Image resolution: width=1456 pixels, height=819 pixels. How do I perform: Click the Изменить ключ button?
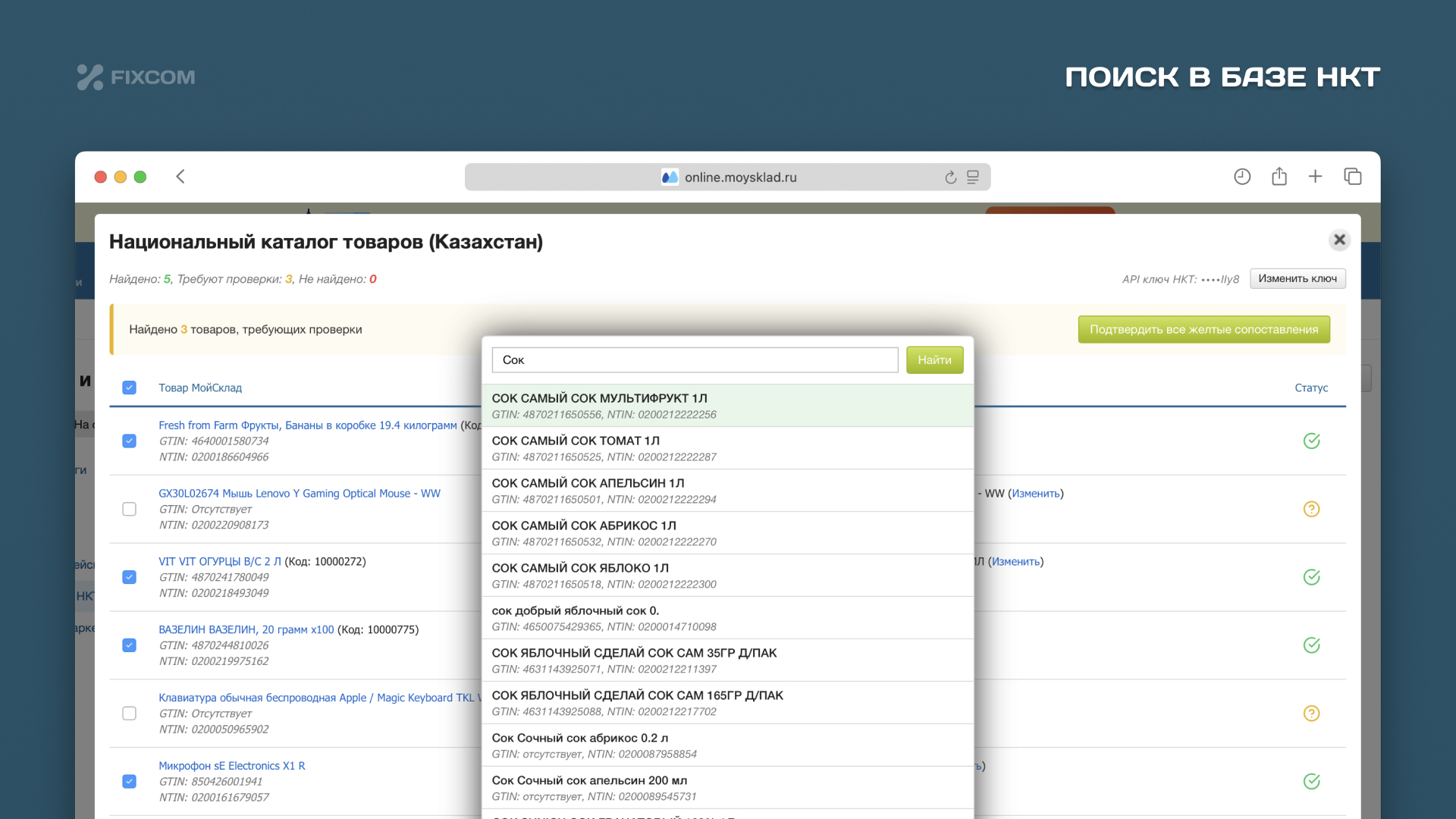point(1297,278)
